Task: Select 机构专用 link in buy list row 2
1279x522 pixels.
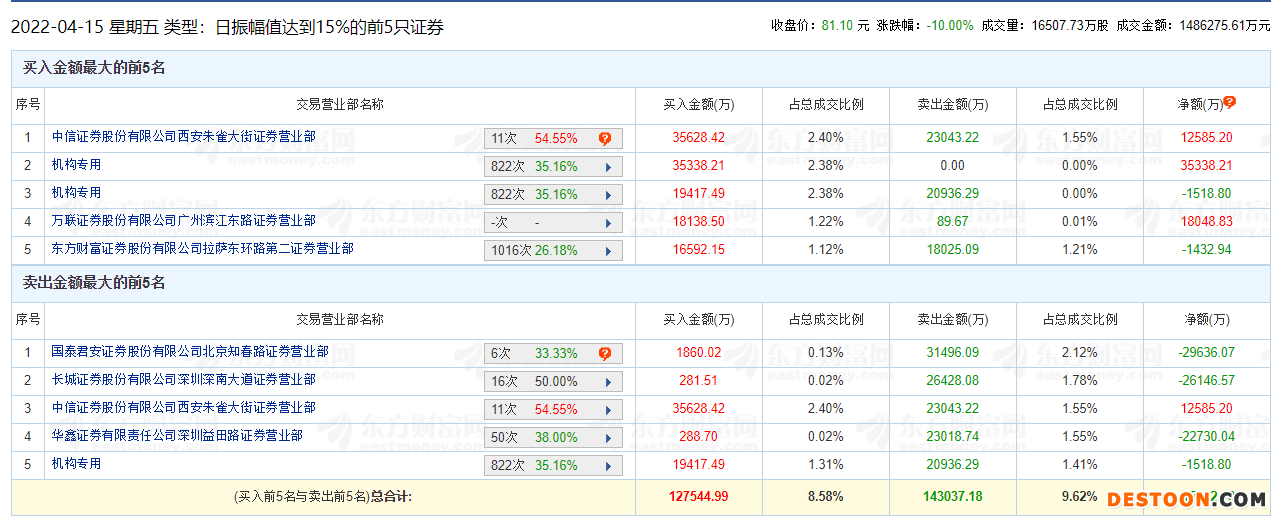Action: click(76, 165)
